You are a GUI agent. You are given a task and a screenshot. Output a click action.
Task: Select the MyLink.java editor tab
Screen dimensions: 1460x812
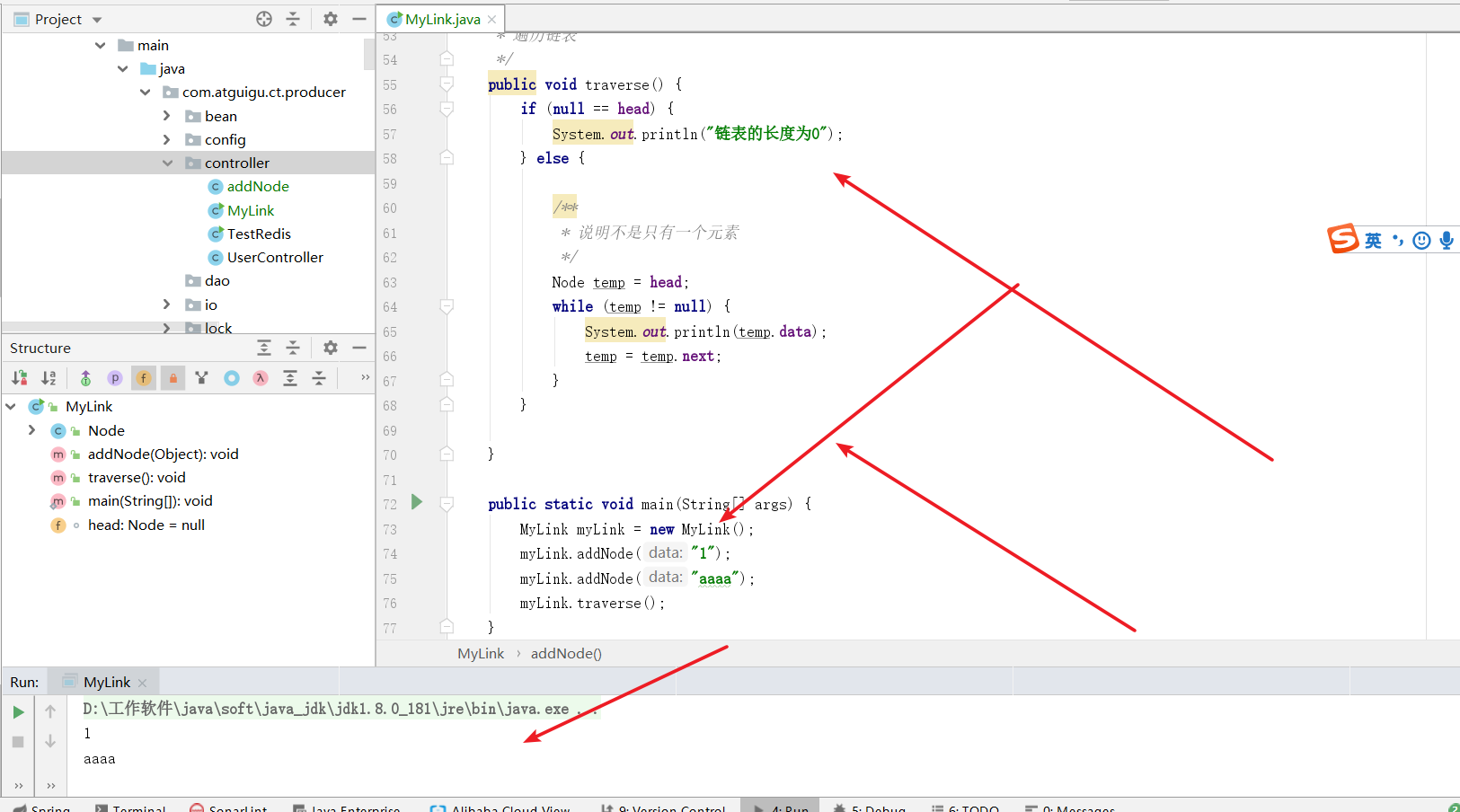pyautogui.click(x=441, y=19)
